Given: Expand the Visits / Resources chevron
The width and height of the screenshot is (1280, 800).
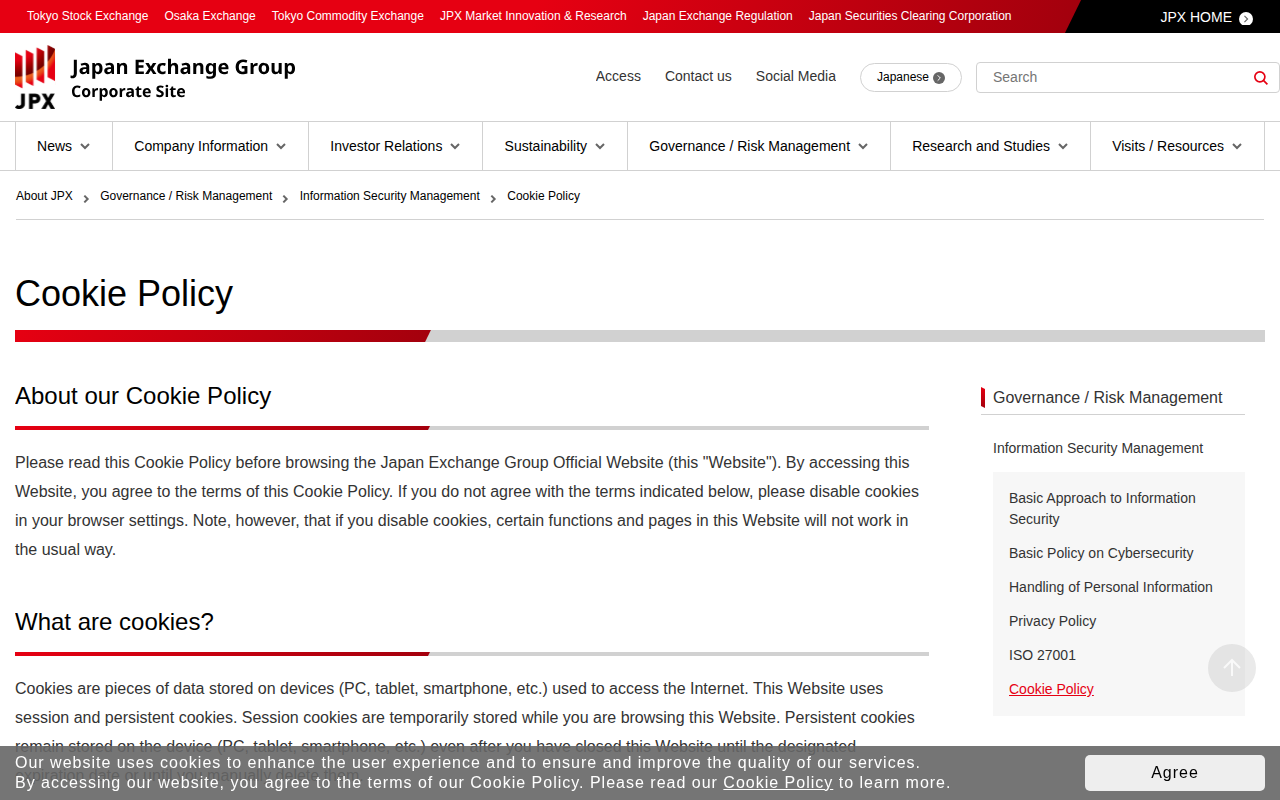Looking at the screenshot, I should 1237,146.
